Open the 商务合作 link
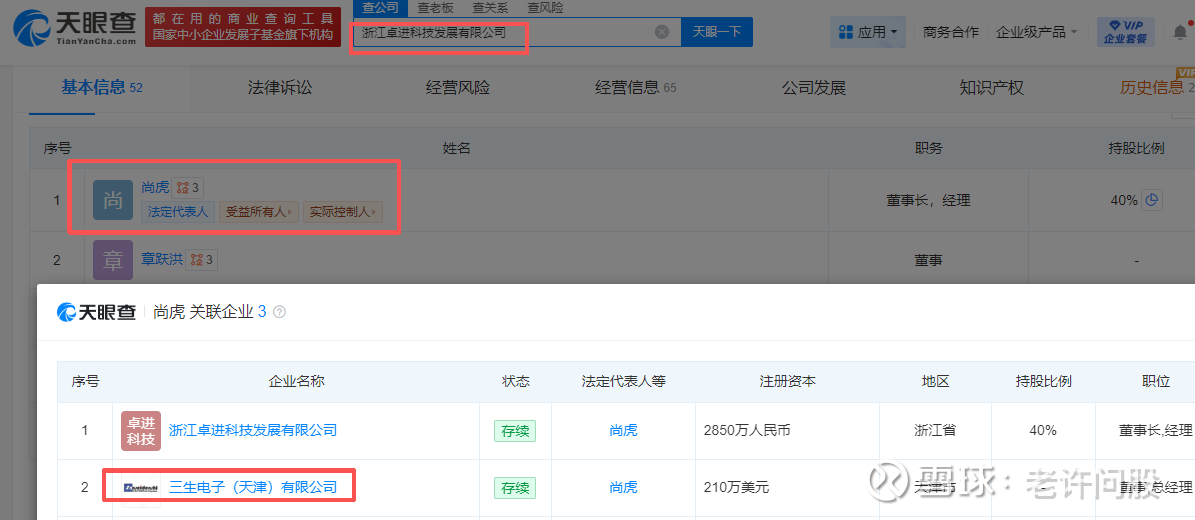The height and width of the screenshot is (520, 1195). click(950, 32)
